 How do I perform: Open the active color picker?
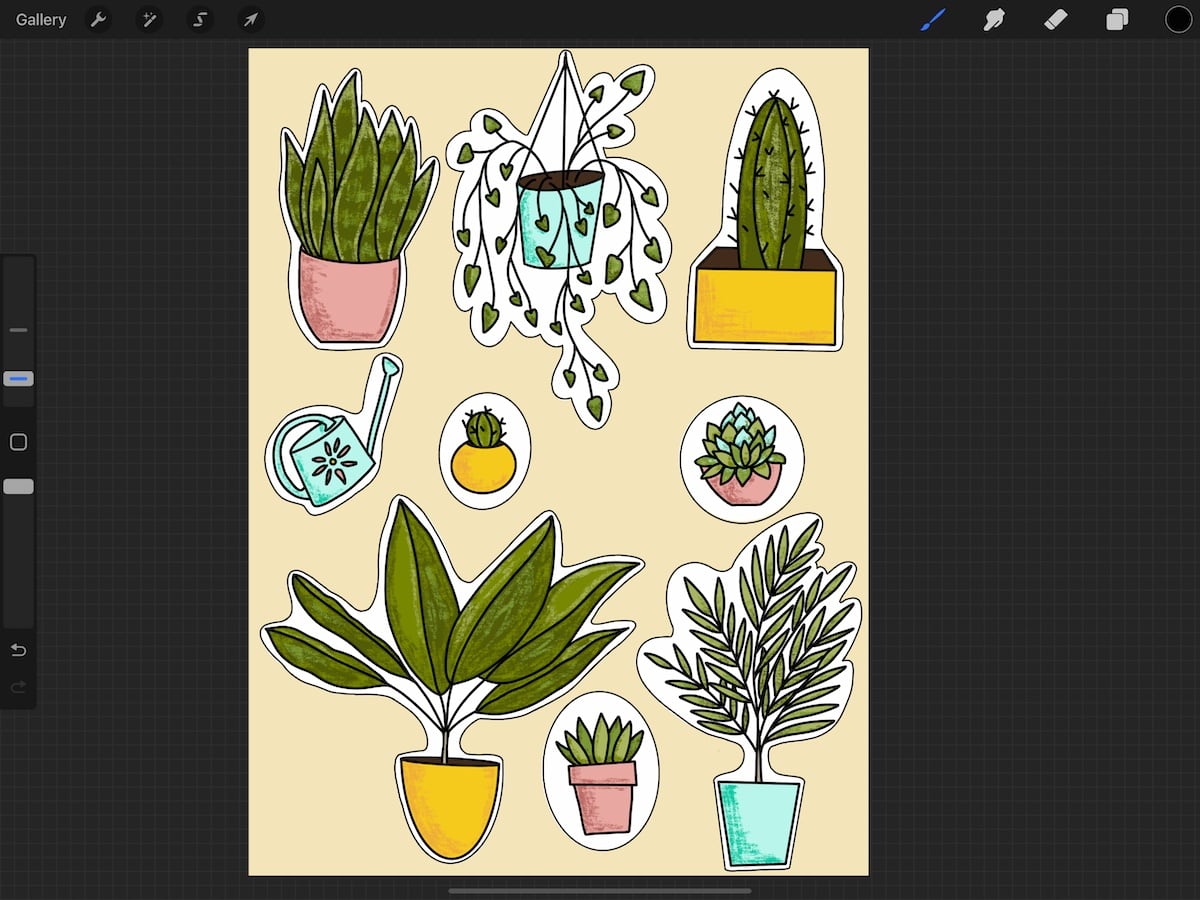point(1178,19)
